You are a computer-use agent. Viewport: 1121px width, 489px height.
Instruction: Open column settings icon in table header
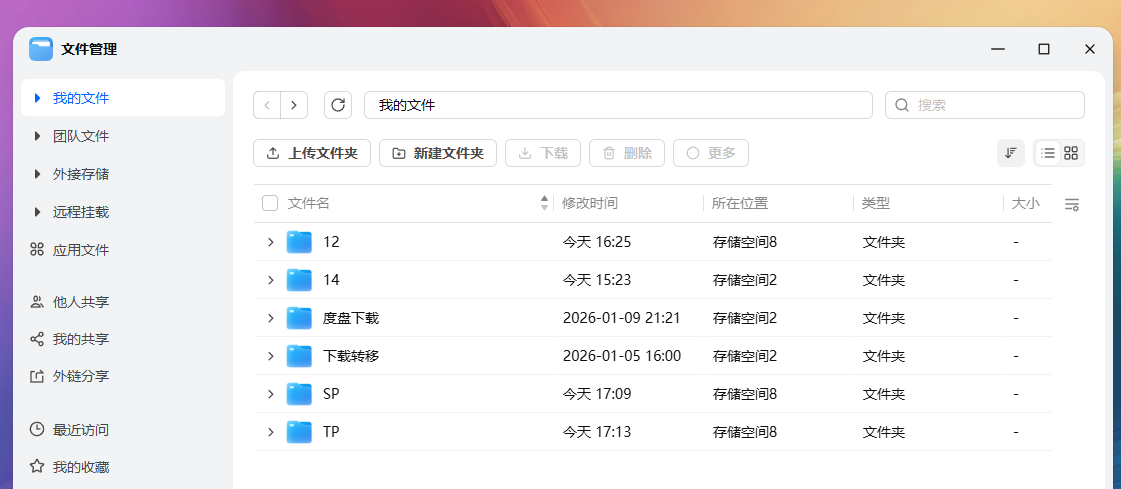click(x=1072, y=204)
